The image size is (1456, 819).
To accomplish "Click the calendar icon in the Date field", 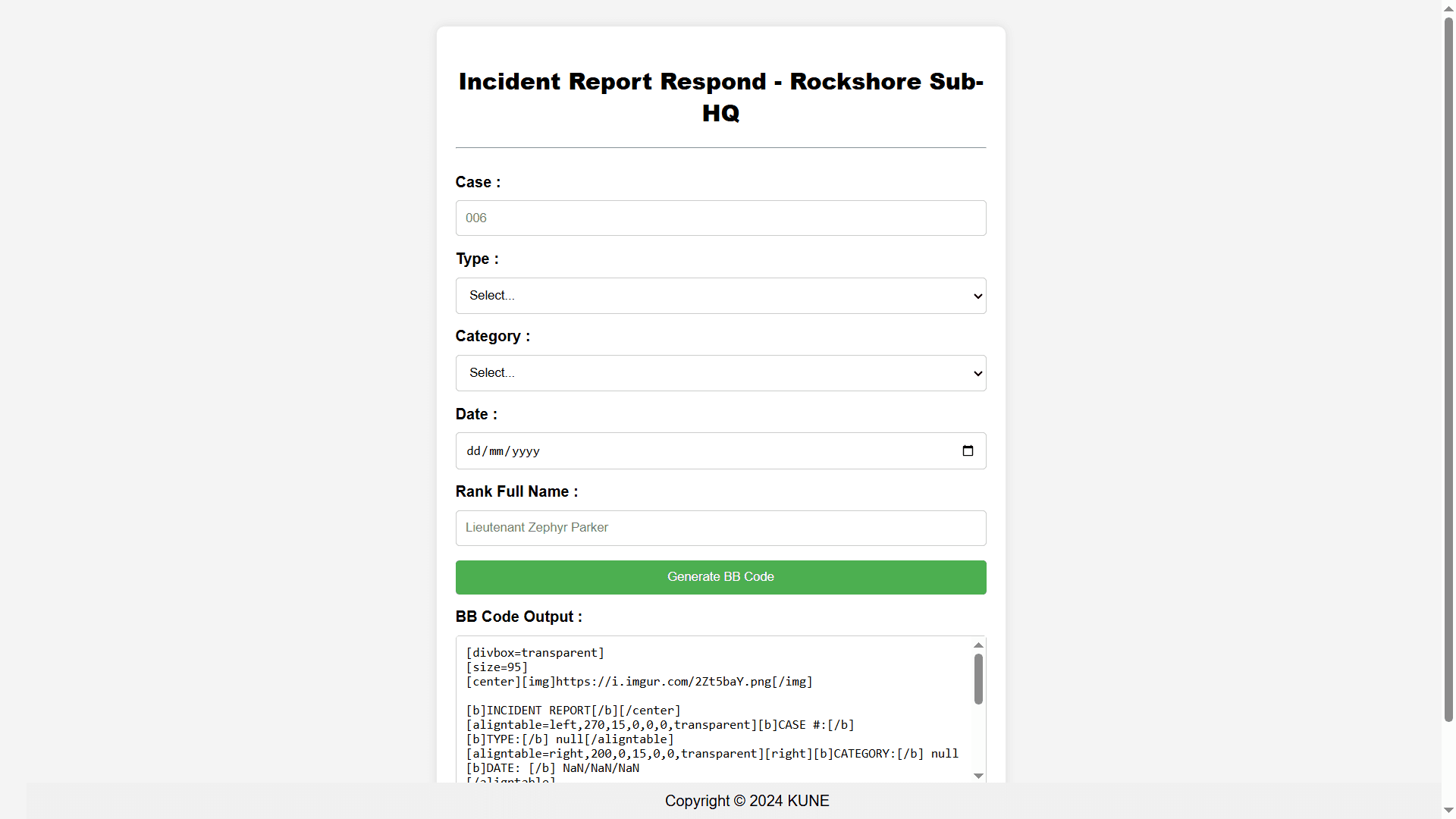I will tap(967, 450).
